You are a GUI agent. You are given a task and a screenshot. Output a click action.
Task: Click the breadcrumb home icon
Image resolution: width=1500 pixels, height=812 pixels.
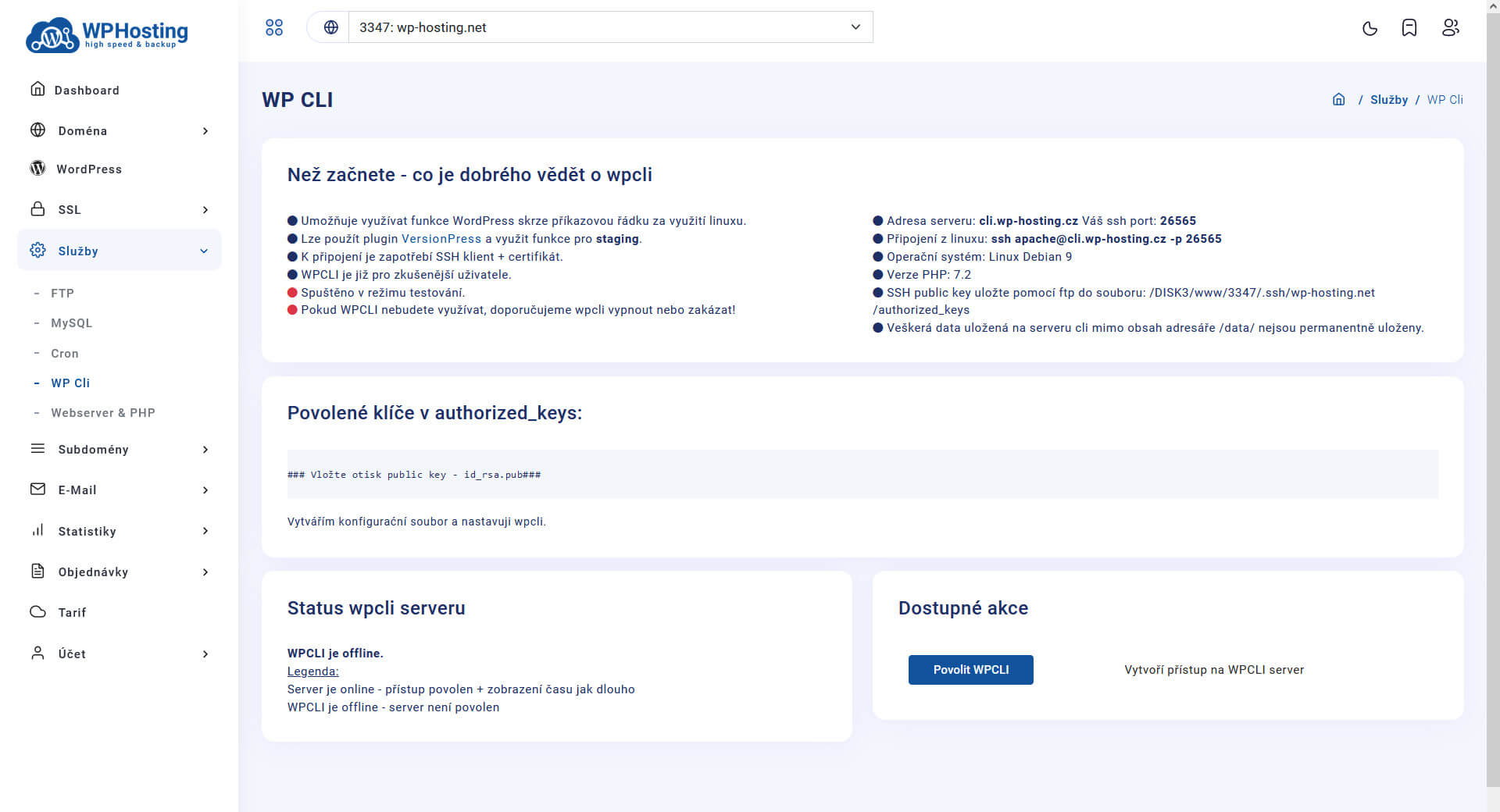(x=1339, y=99)
